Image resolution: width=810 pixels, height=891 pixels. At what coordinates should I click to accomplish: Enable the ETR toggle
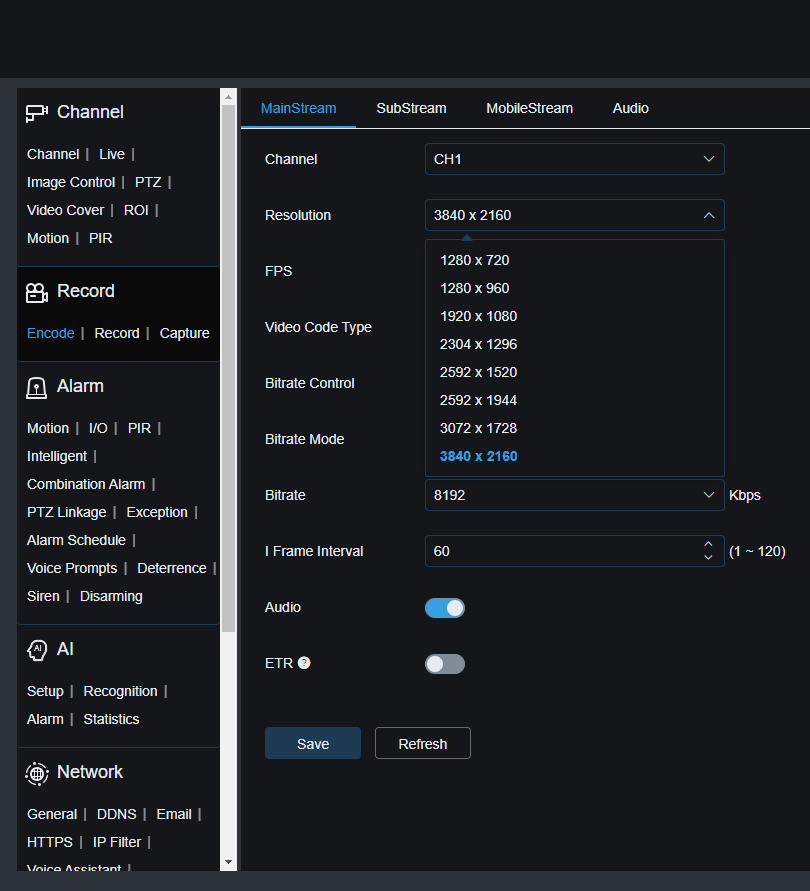point(444,663)
